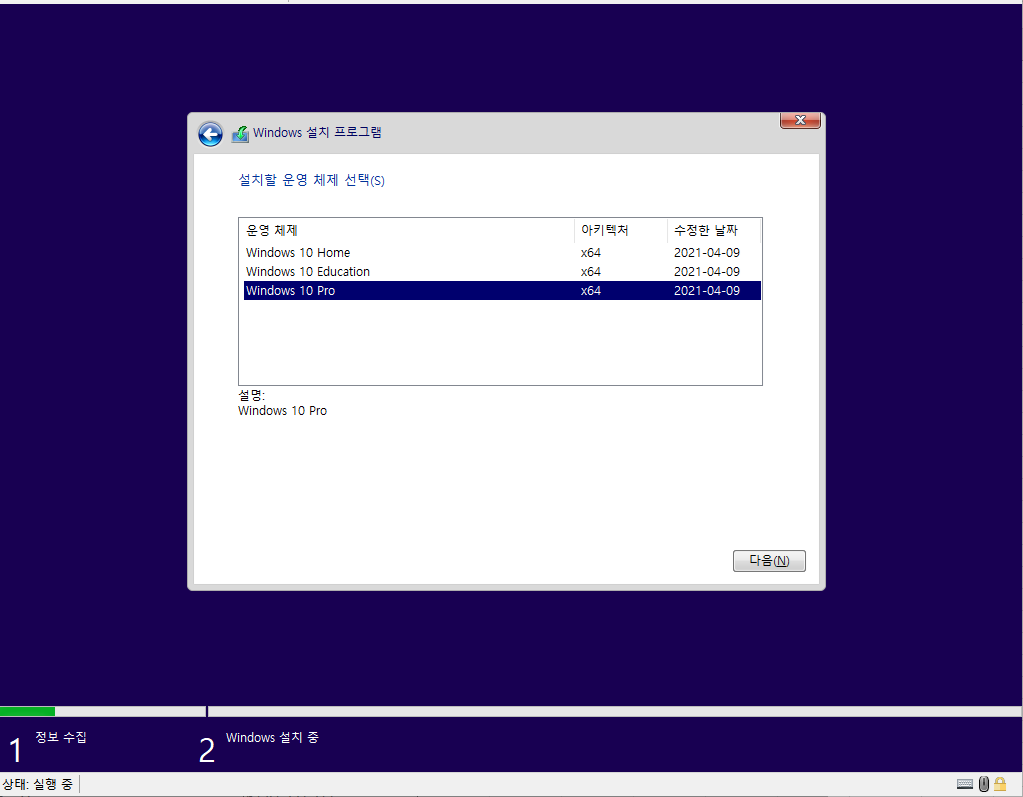Click the green installation progress bar

pos(27,712)
